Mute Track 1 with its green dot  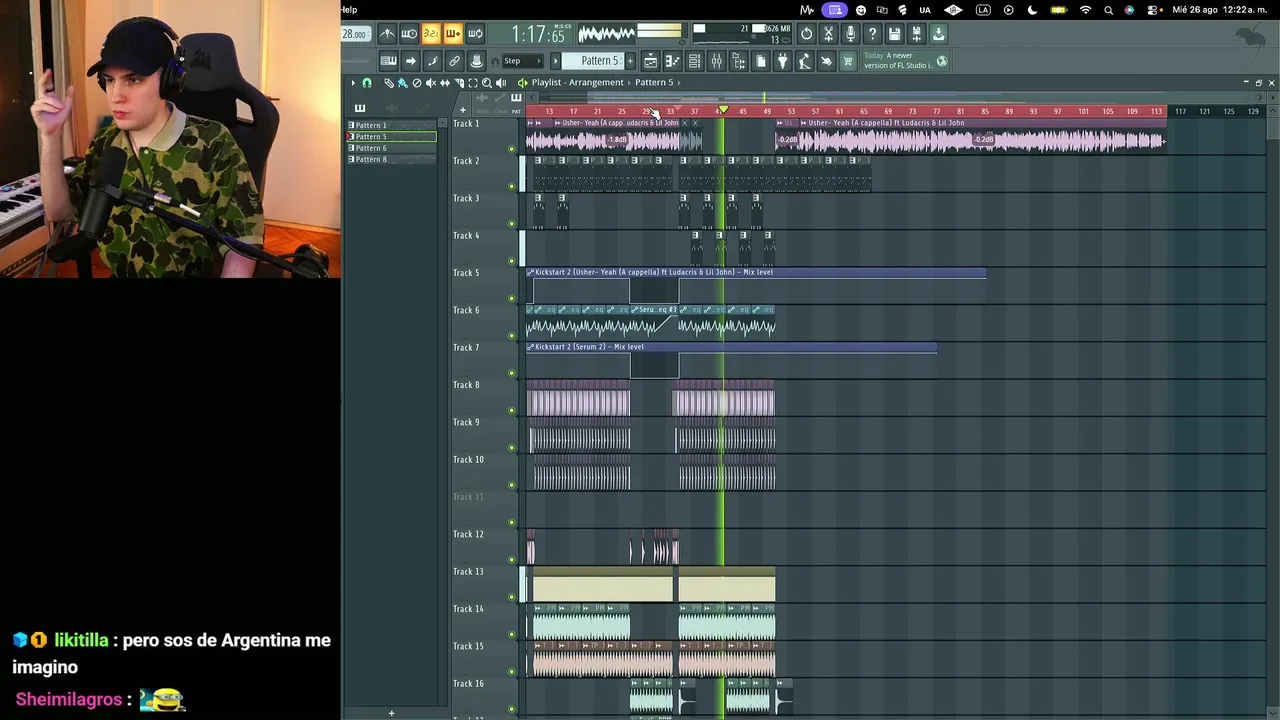[512, 149]
